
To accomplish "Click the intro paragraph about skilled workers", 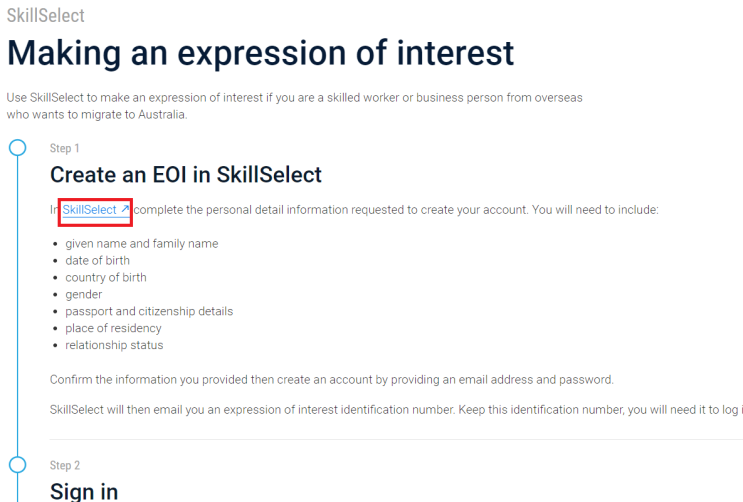I will (294, 106).
